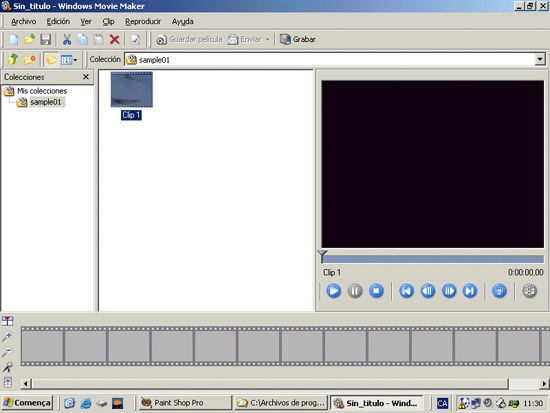Screen dimensions: 550x413
Task: Open the Views dropdown arrow
Action: 75,60
